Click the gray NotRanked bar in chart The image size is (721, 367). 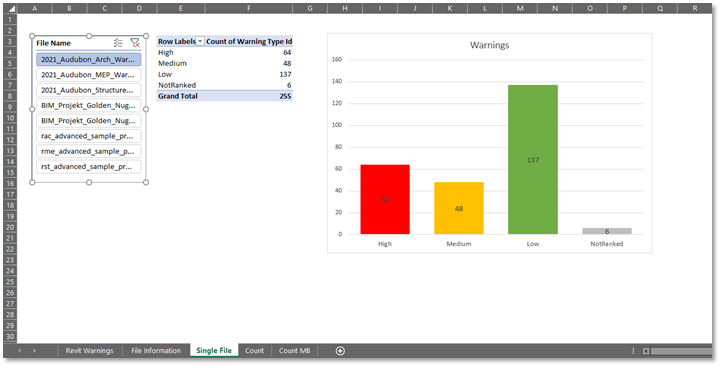607,231
